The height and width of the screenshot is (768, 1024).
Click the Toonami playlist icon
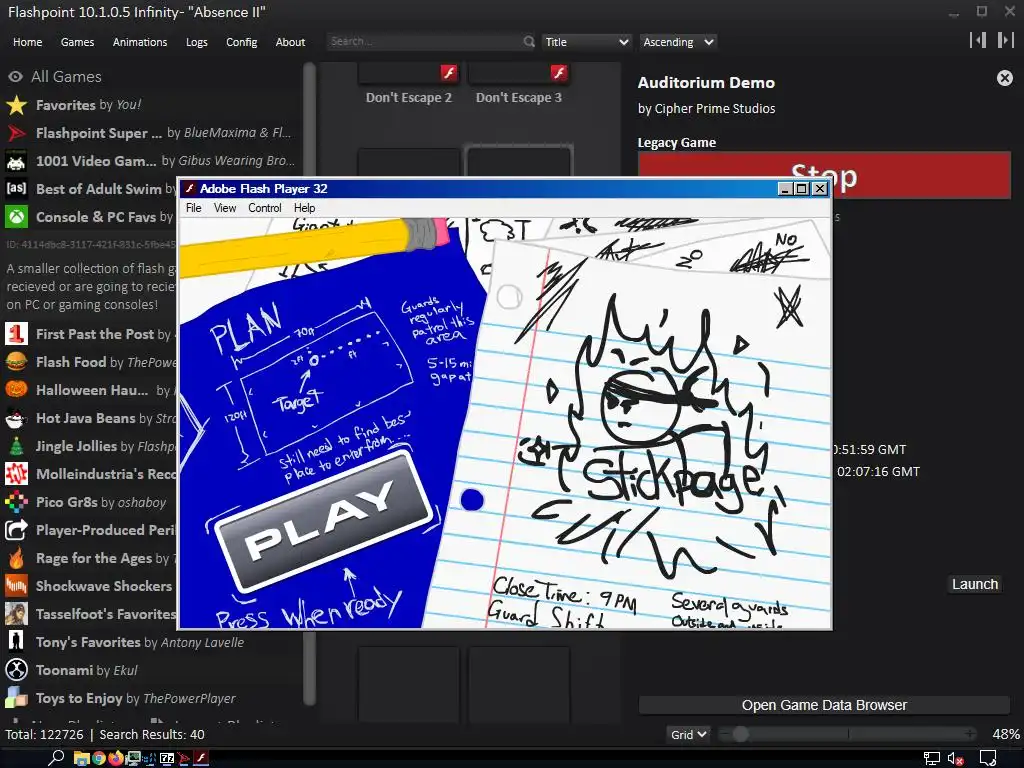pos(16,670)
